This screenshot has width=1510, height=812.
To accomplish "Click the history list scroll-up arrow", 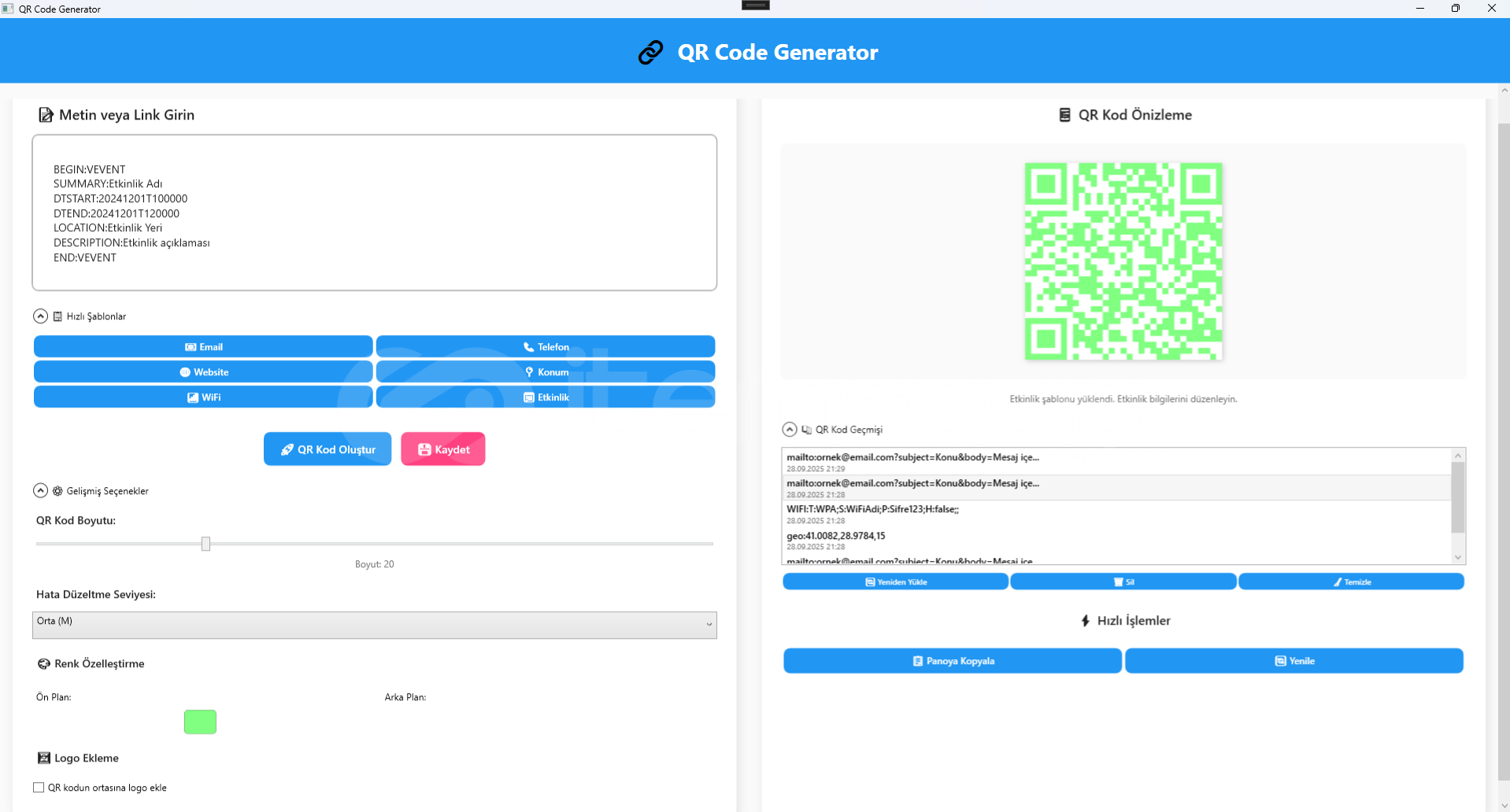I will click(x=1458, y=456).
